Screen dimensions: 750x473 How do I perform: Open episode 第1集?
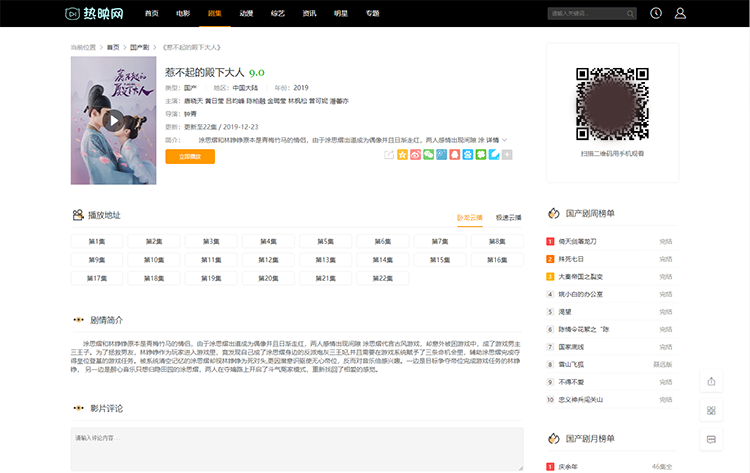coord(97,242)
